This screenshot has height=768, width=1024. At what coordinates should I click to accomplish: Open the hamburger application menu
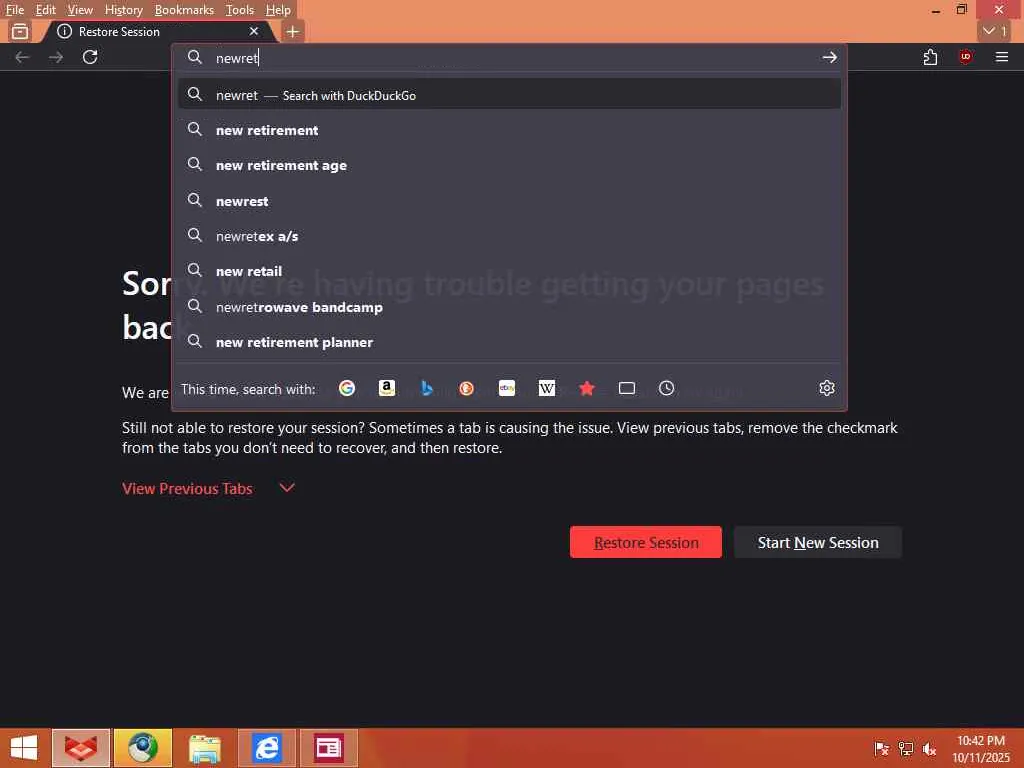click(x=1002, y=57)
